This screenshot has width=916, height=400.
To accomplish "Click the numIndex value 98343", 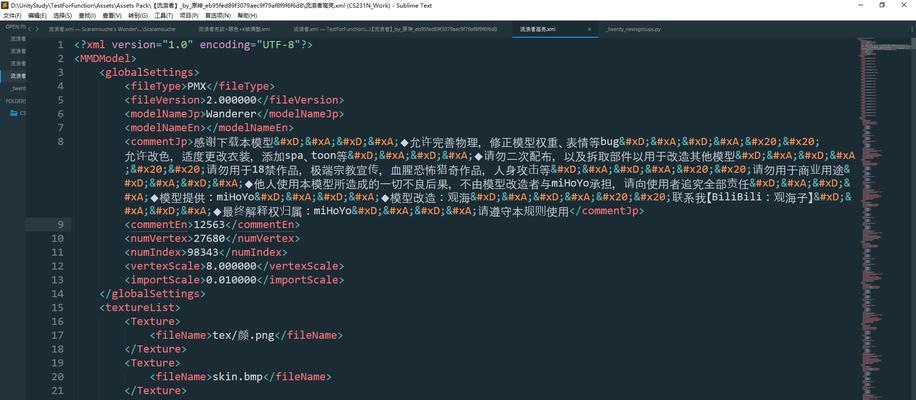I will [x=203, y=253].
